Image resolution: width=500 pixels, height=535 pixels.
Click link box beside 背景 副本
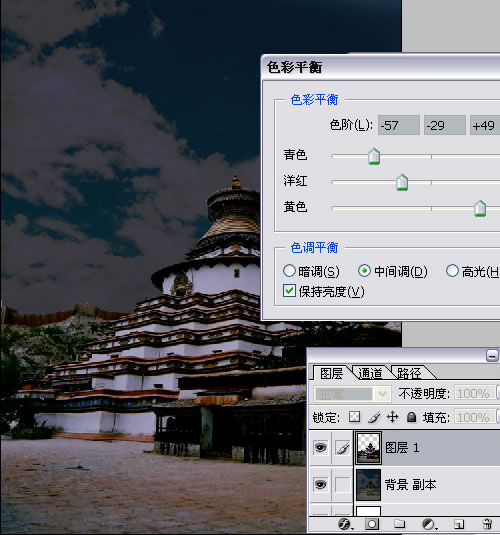tap(343, 485)
